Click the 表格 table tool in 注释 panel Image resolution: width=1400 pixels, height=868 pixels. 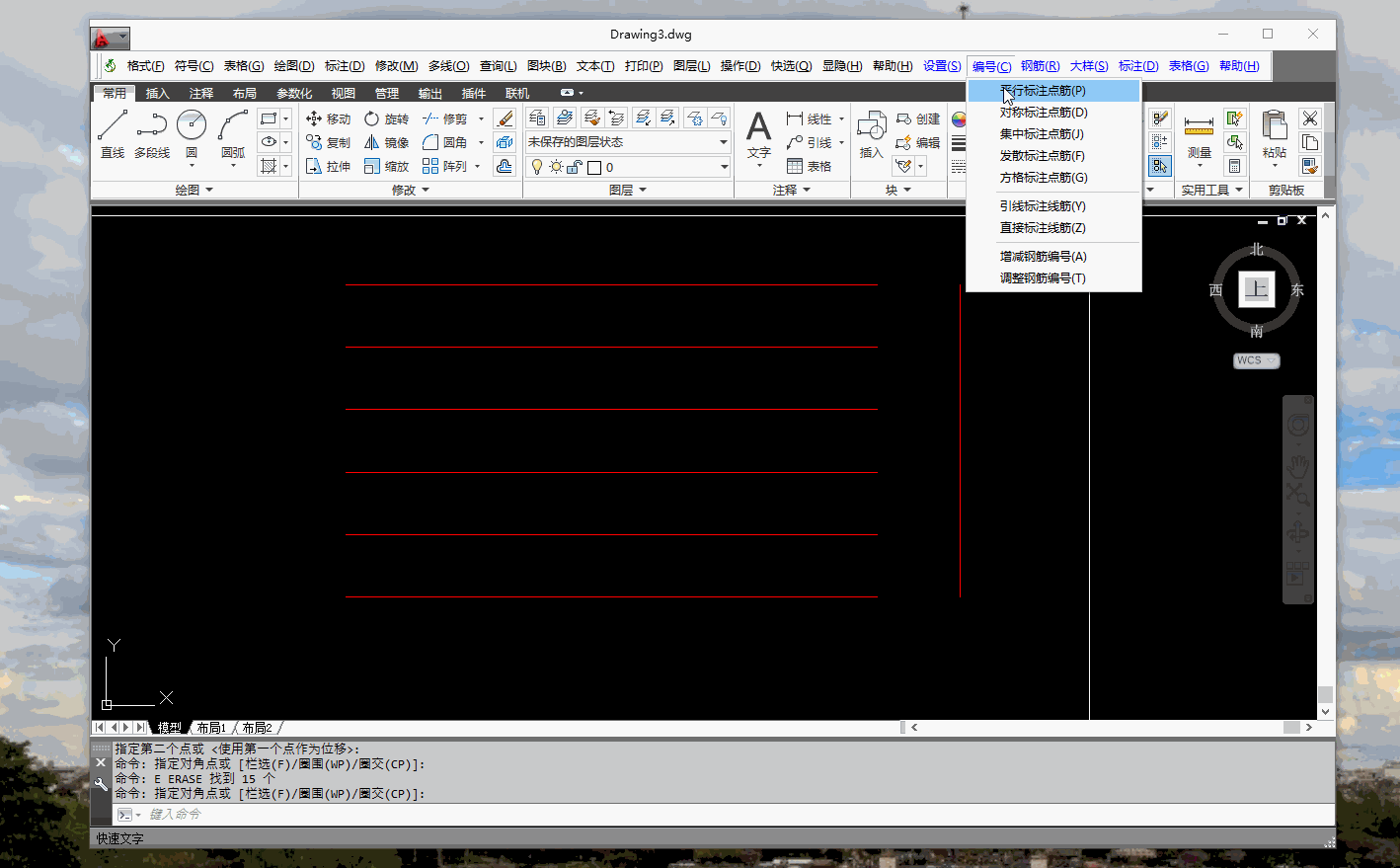(x=810, y=166)
